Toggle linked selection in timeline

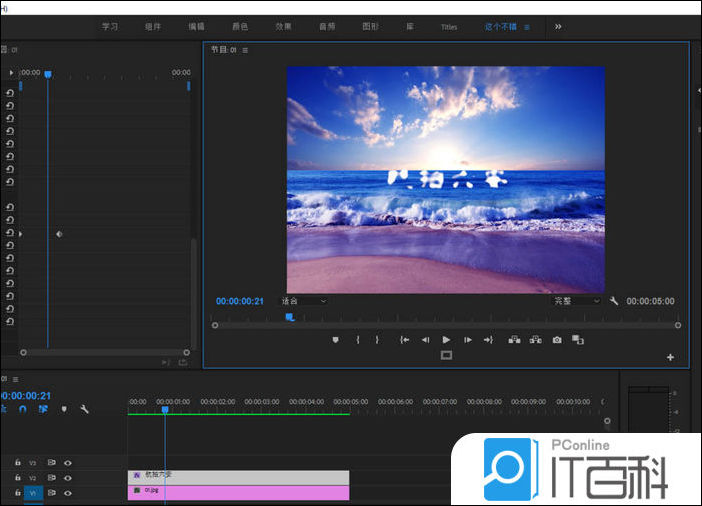pyautogui.click(x=43, y=409)
